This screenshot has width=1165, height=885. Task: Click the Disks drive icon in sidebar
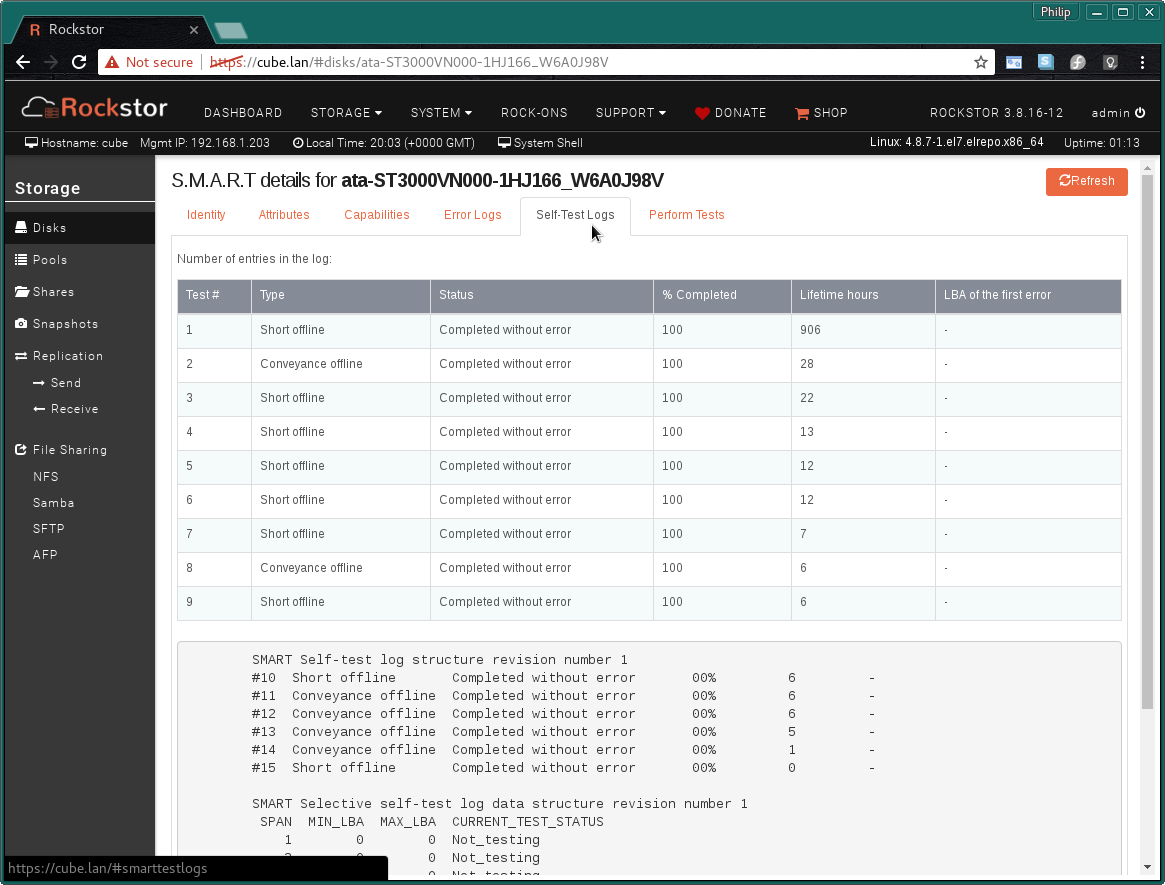coord(22,227)
